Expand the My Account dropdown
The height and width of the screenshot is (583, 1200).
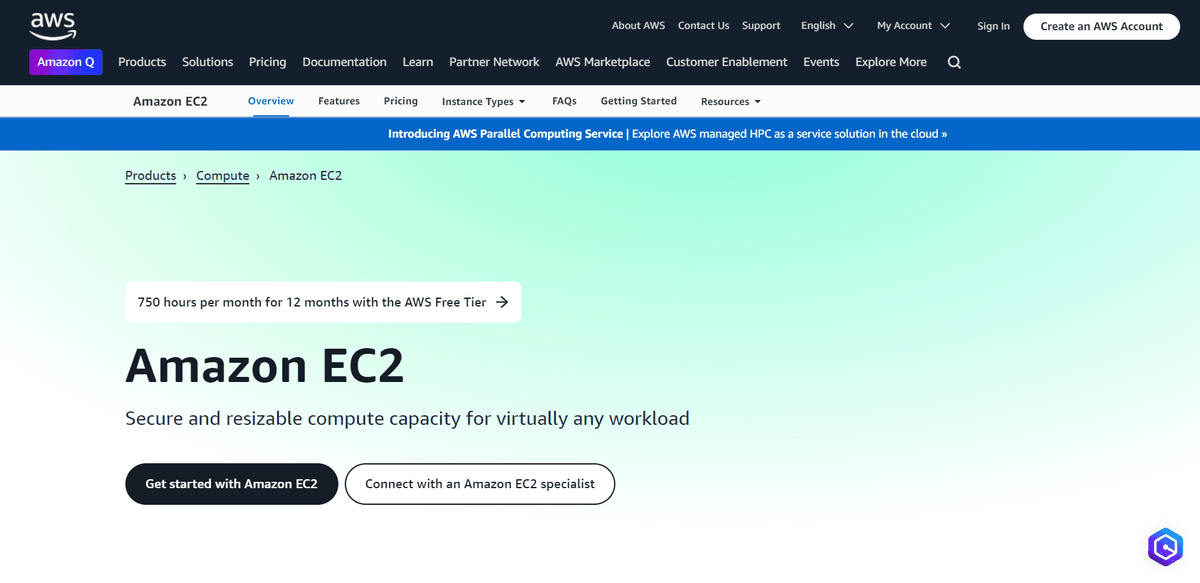912,25
